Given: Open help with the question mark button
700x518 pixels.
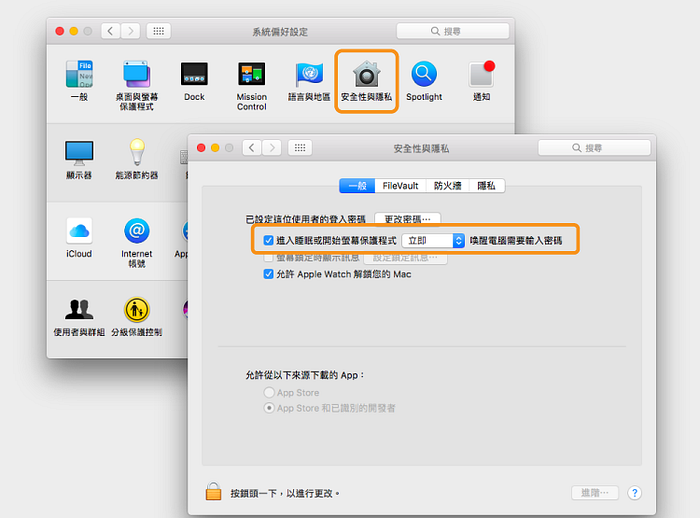Looking at the screenshot, I should (x=634, y=493).
